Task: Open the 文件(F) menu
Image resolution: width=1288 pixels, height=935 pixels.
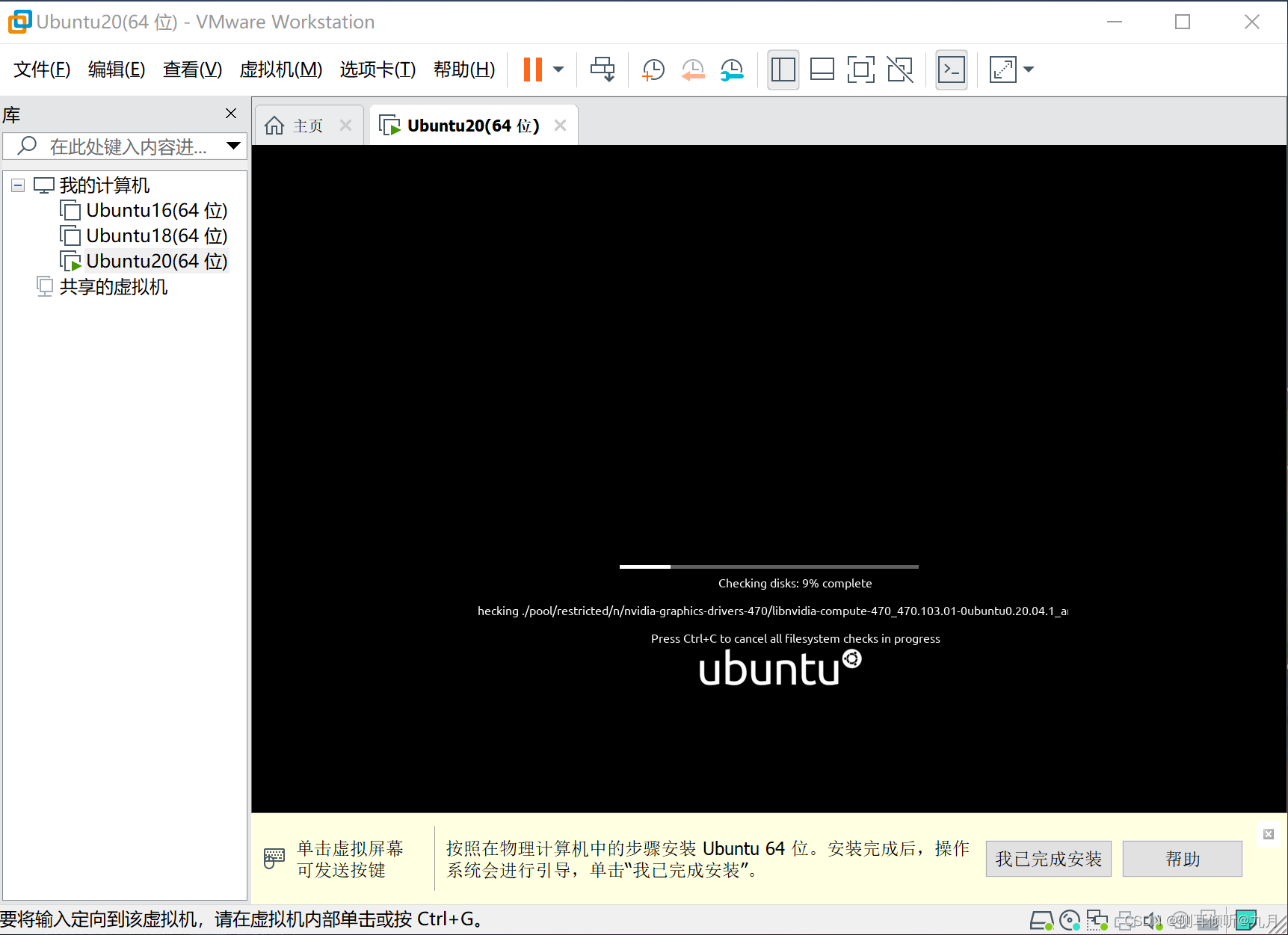Action: pos(42,70)
